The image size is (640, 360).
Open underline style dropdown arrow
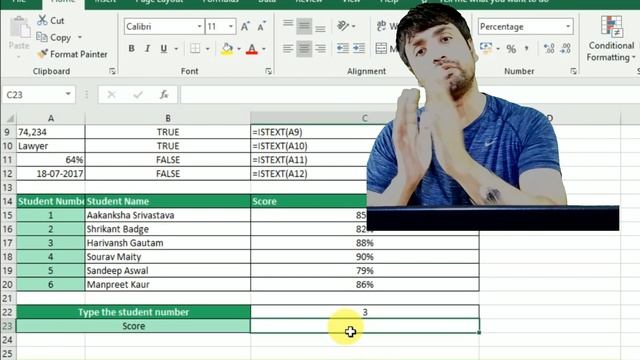pos(176,49)
